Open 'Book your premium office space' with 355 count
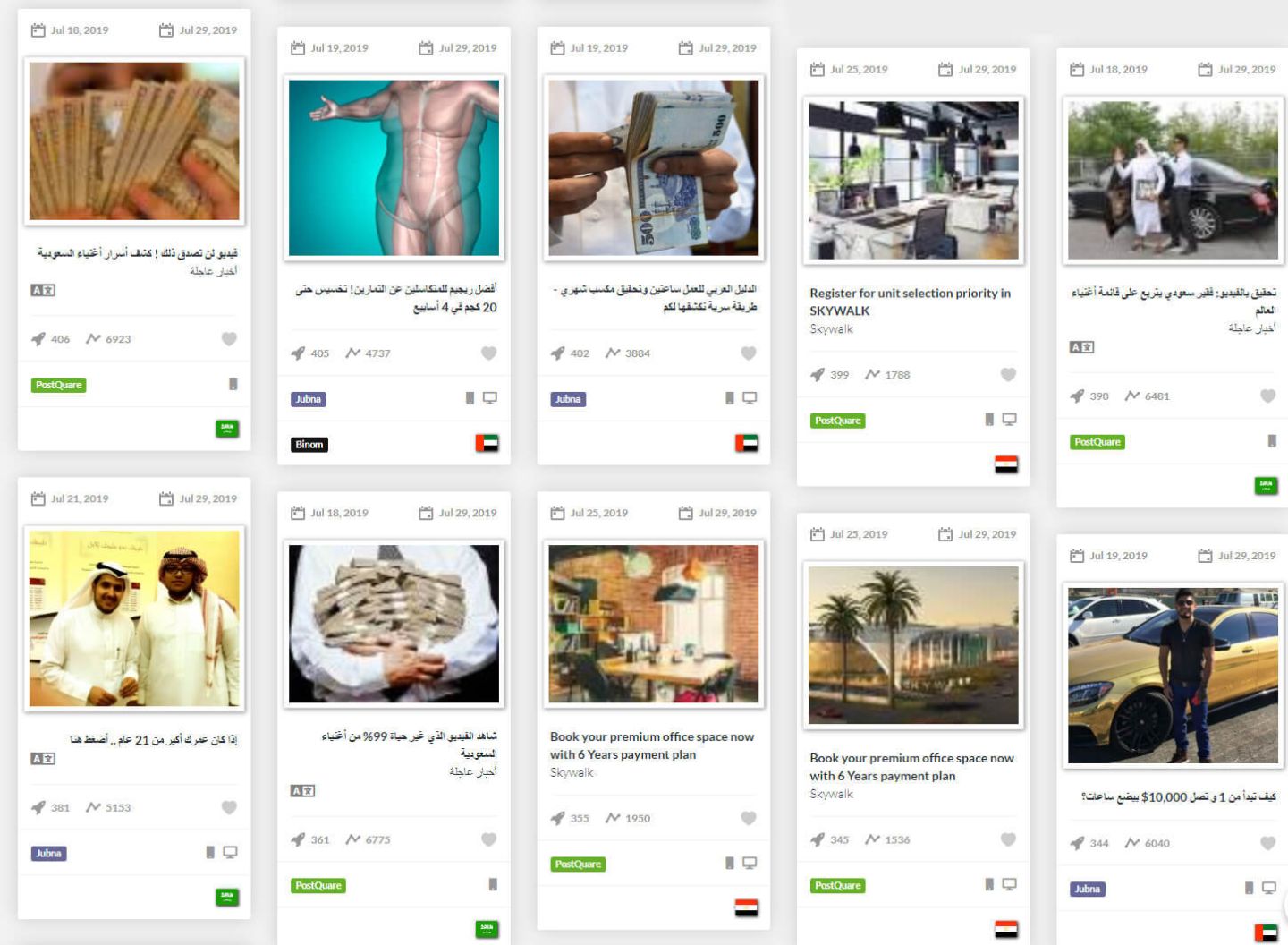Screen dimensions: 1288x945 coord(652,745)
